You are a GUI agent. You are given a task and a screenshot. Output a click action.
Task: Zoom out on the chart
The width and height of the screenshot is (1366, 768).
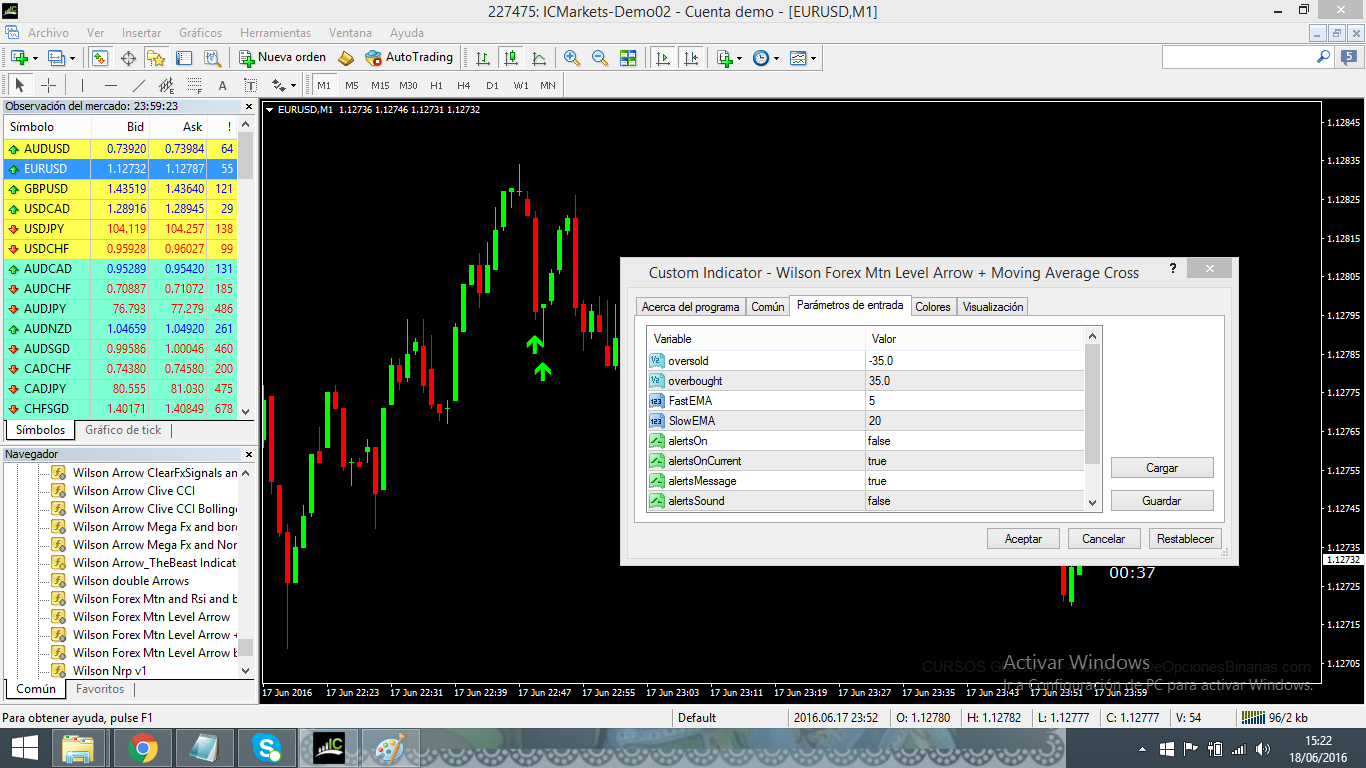point(600,58)
